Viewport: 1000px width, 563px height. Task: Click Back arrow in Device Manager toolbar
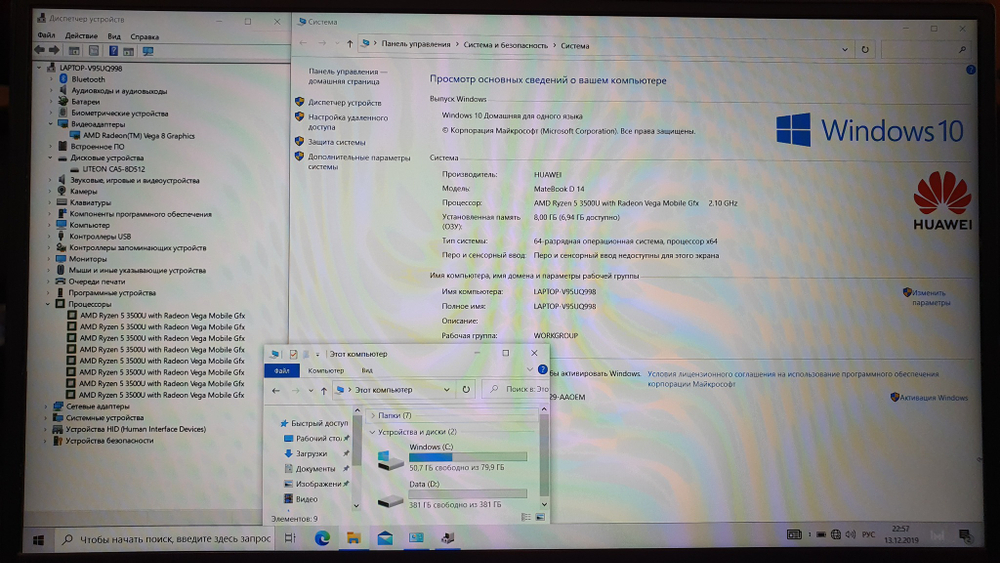tap(40, 50)
